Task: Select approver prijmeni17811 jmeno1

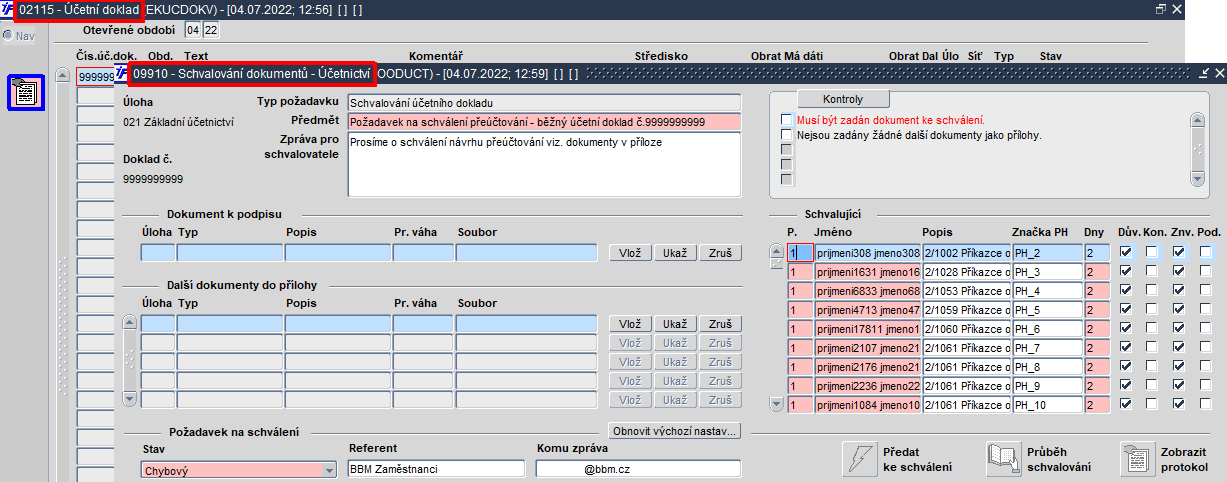Action: click(867, 329)
